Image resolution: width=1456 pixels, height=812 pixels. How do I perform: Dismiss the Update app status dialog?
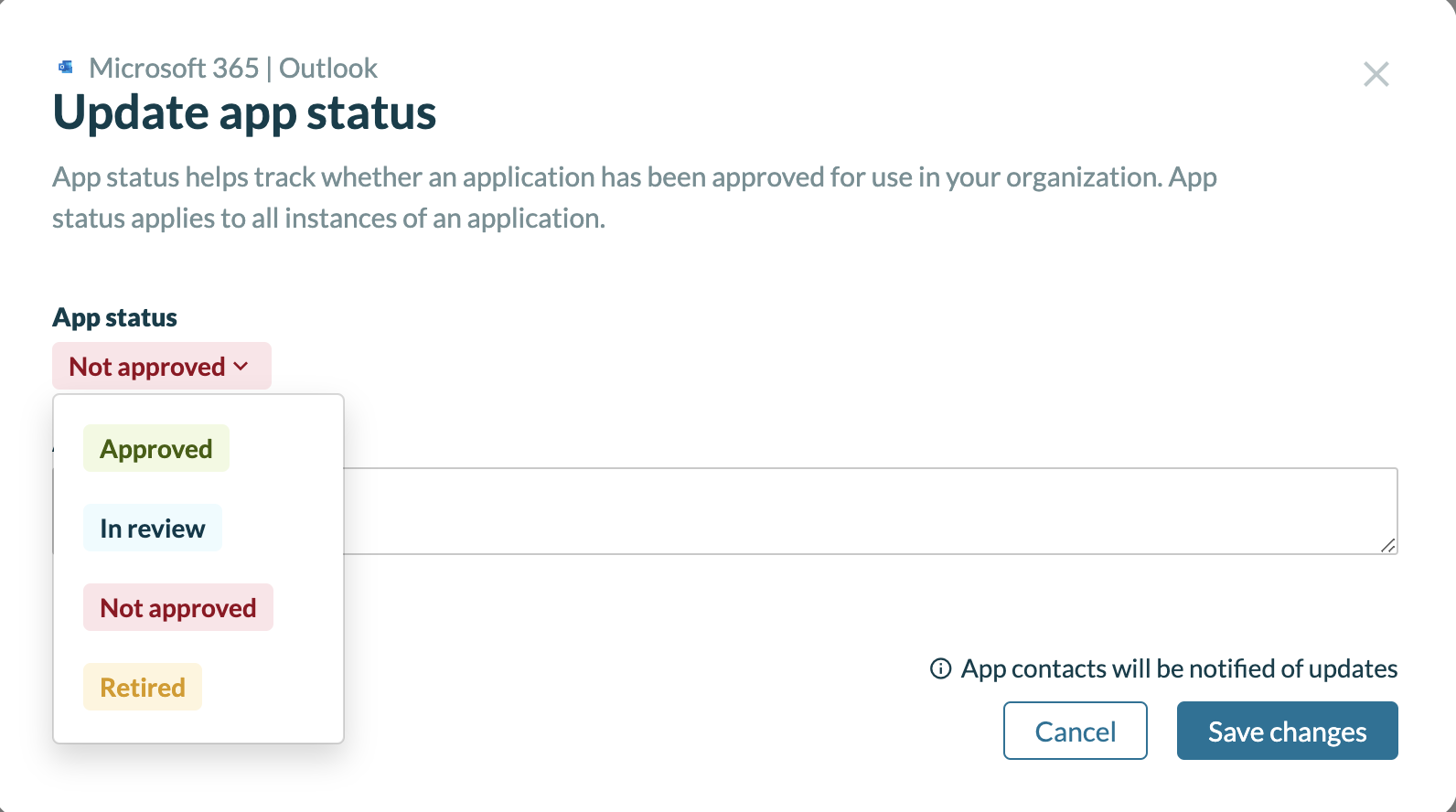point(1376,74)
